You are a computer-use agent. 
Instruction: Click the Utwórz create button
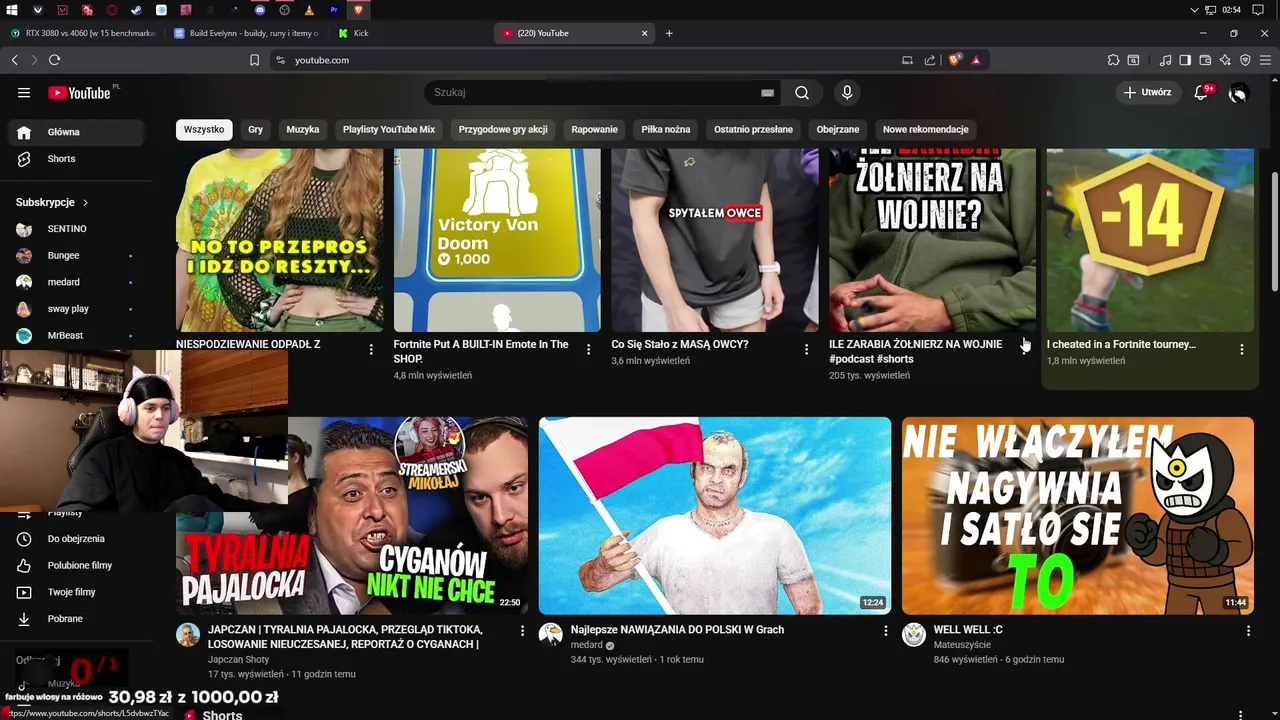tap(1147, 93)
